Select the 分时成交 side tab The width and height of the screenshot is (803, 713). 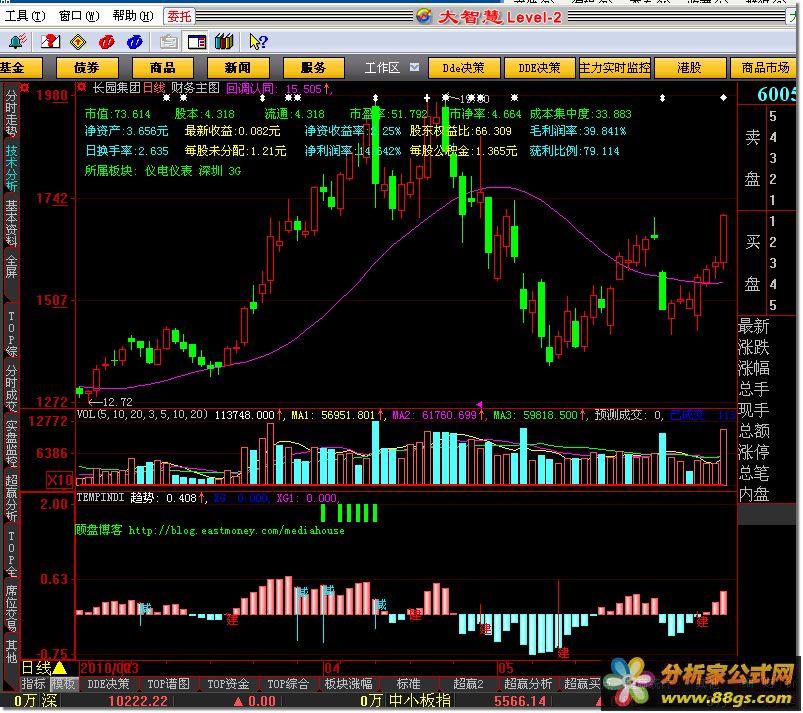point(11,388)
